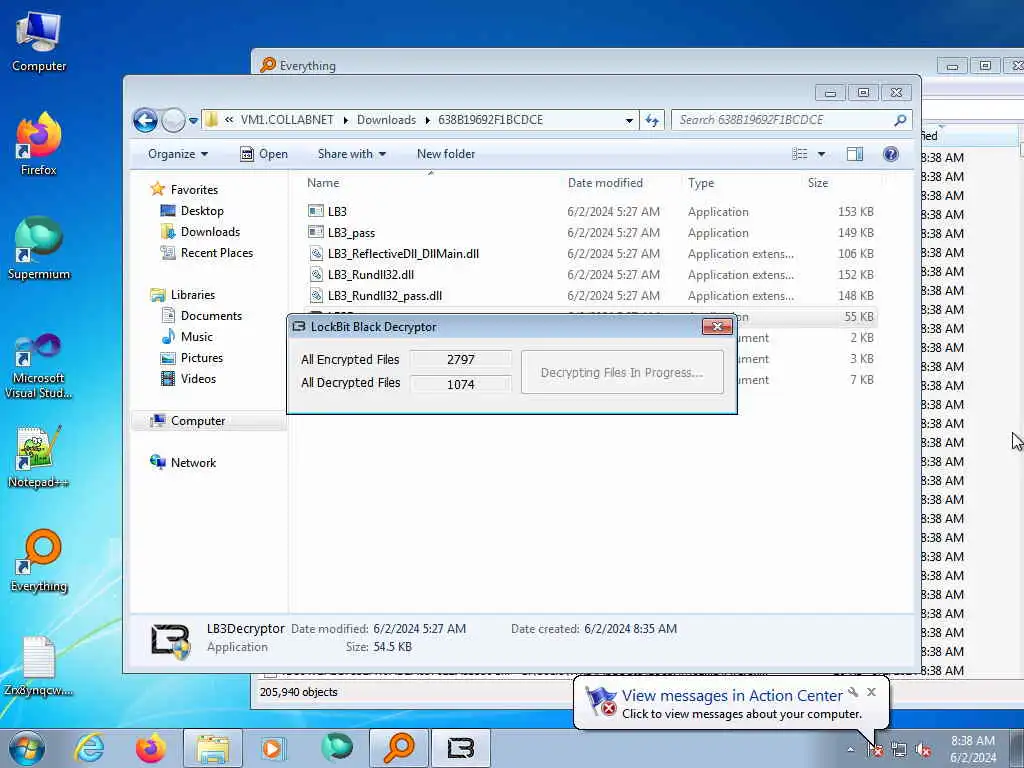The width and height of the screenshot is (1024, 768).
Task: Change the folder view layout icon
Action: point(800,154)
